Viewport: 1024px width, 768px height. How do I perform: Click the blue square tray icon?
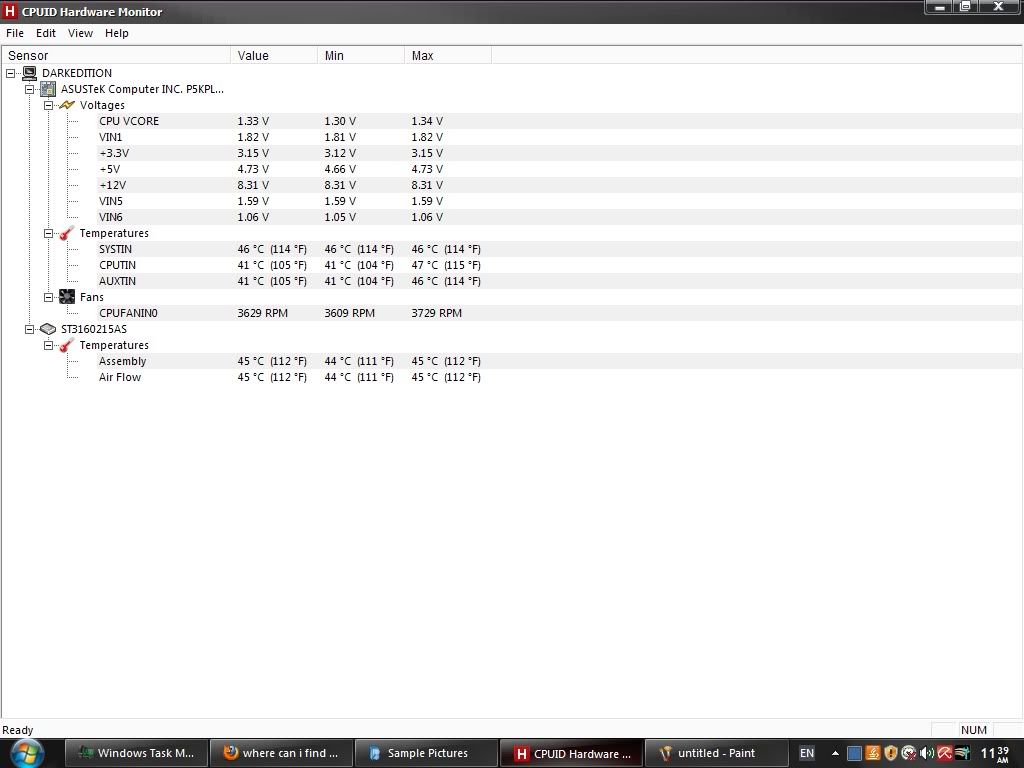click(854, 753)
